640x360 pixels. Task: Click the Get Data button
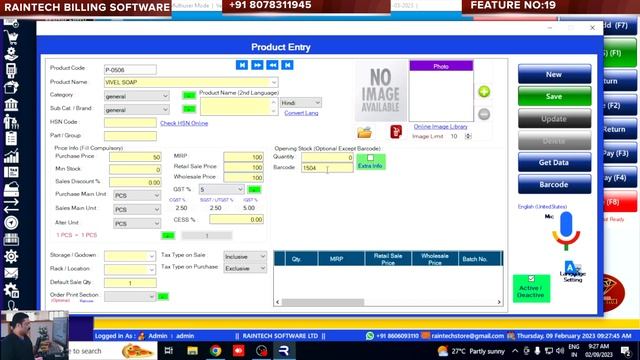[x=554, y=162]
